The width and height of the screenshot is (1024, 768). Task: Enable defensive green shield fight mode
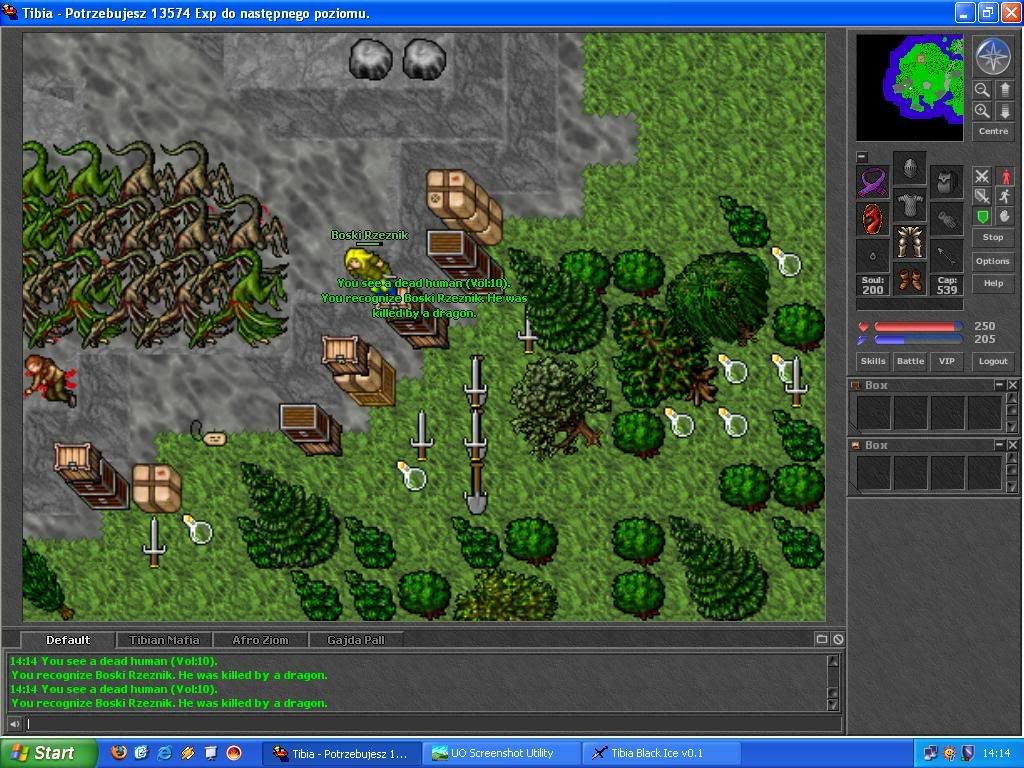(x=982, y=216)
